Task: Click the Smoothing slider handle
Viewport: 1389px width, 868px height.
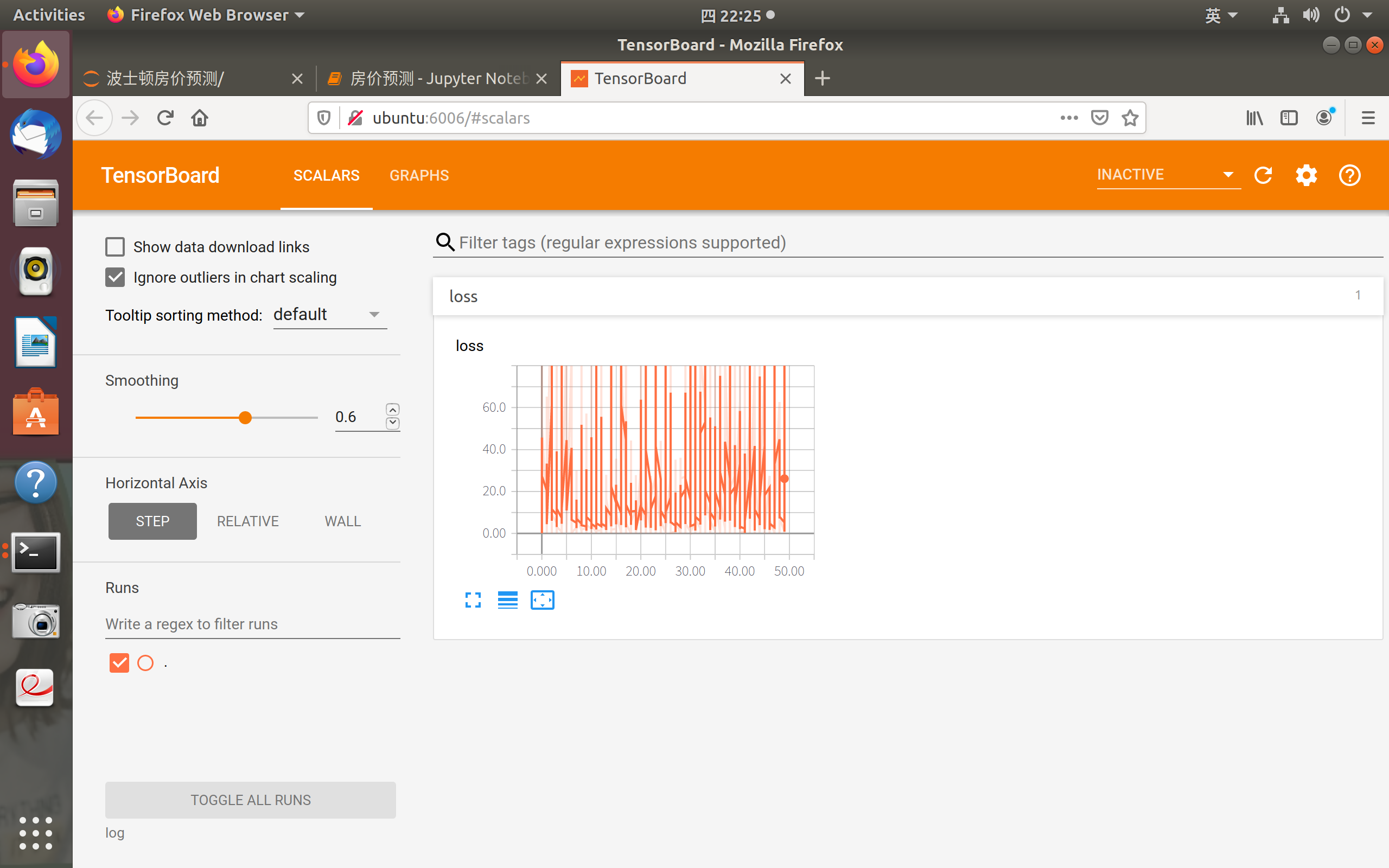Action: tap(245, 417)
